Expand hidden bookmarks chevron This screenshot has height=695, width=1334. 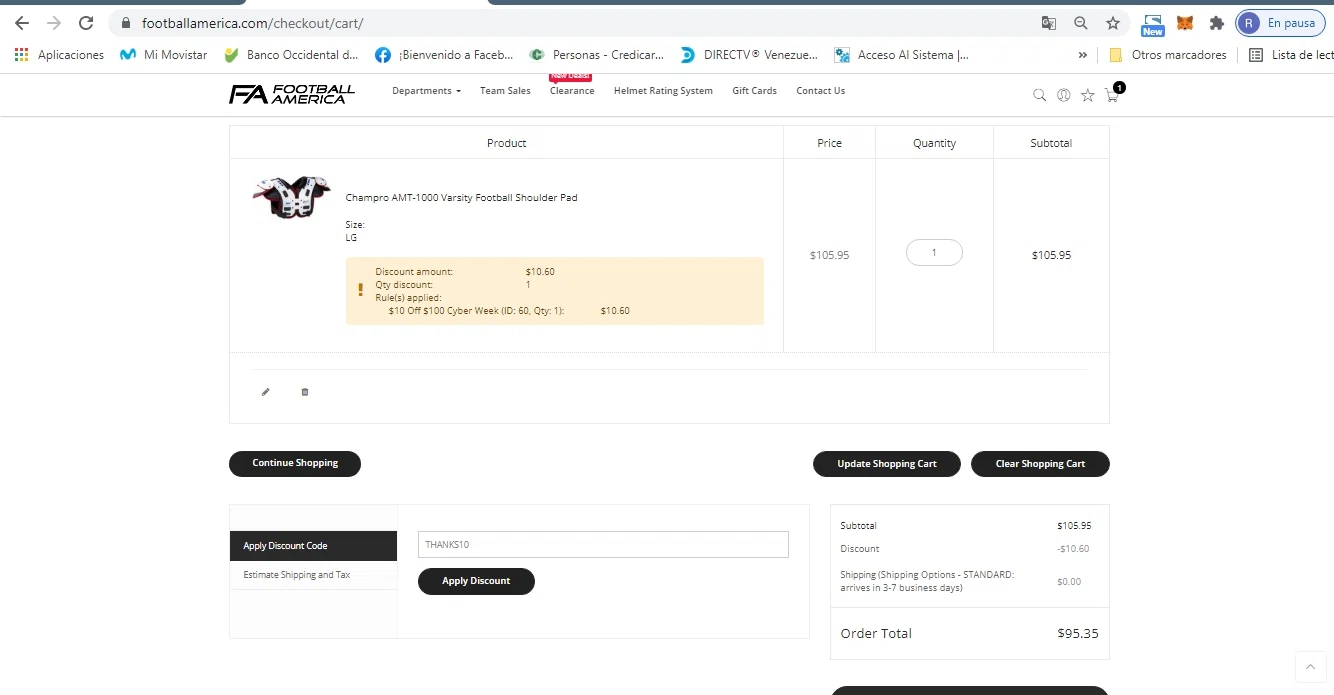click(1082, 55)
